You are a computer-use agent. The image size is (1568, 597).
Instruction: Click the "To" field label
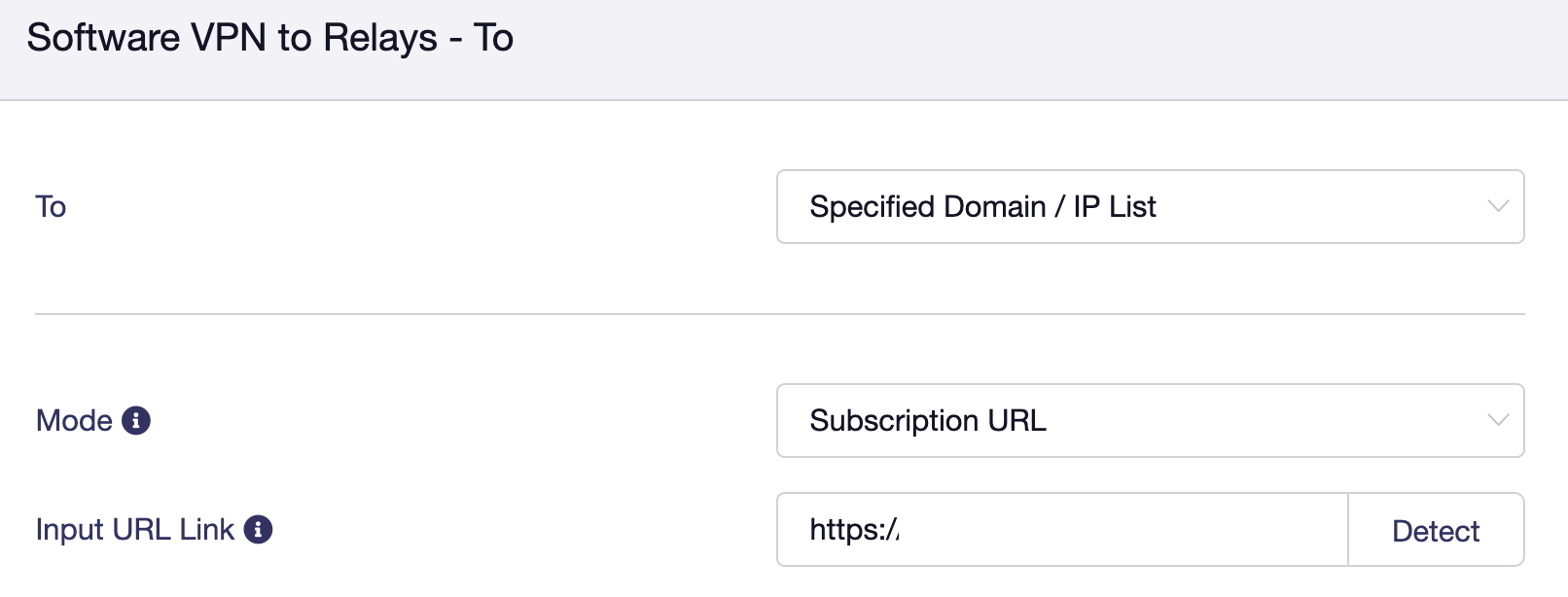[51, 207]
